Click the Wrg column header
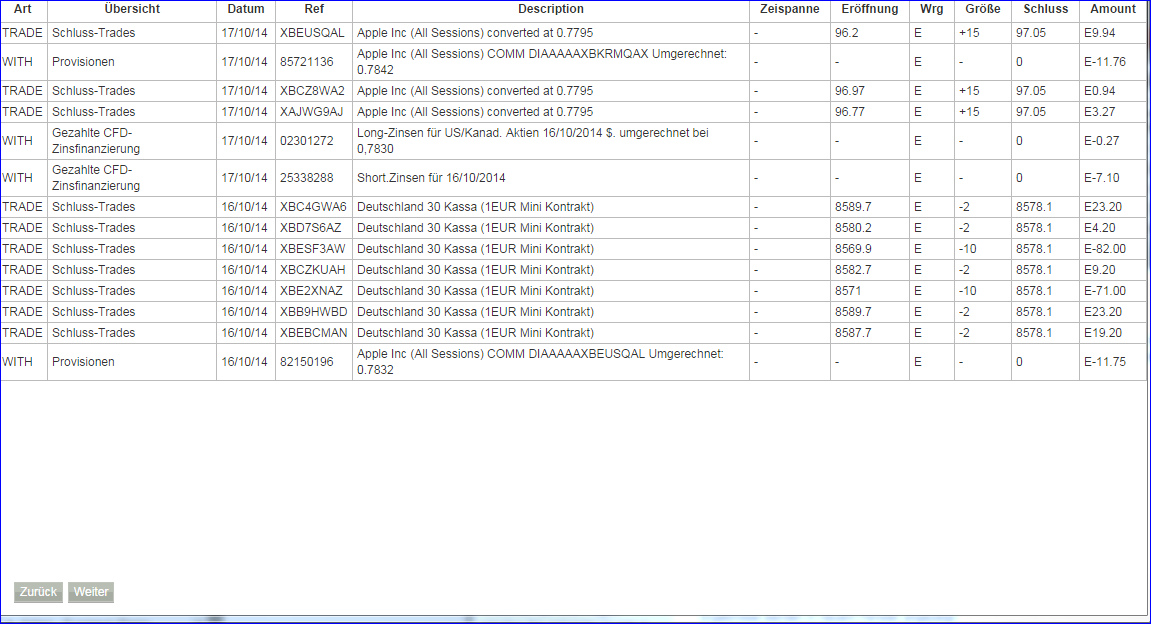 click(930, 9)
